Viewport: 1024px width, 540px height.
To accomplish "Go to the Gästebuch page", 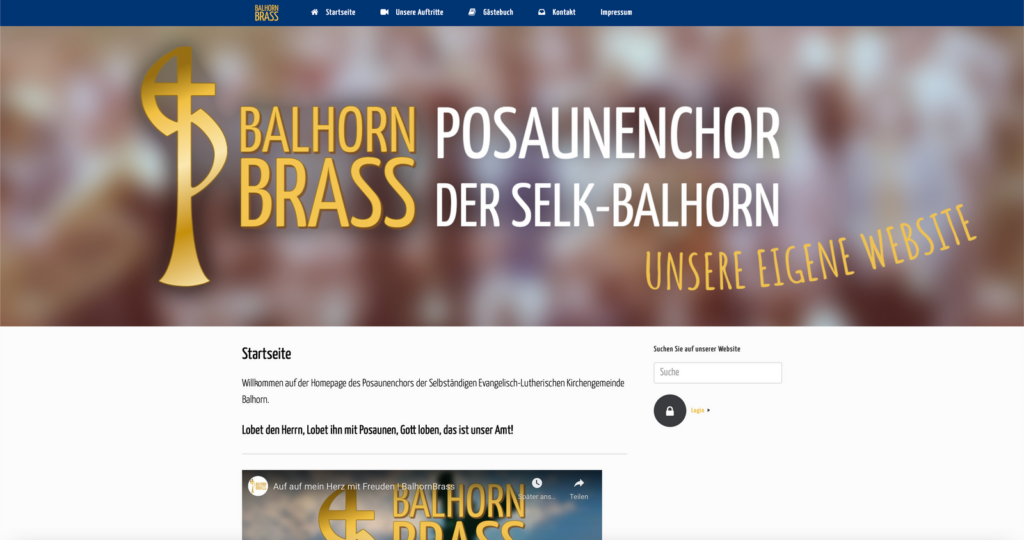I will (x=498, y=12).
